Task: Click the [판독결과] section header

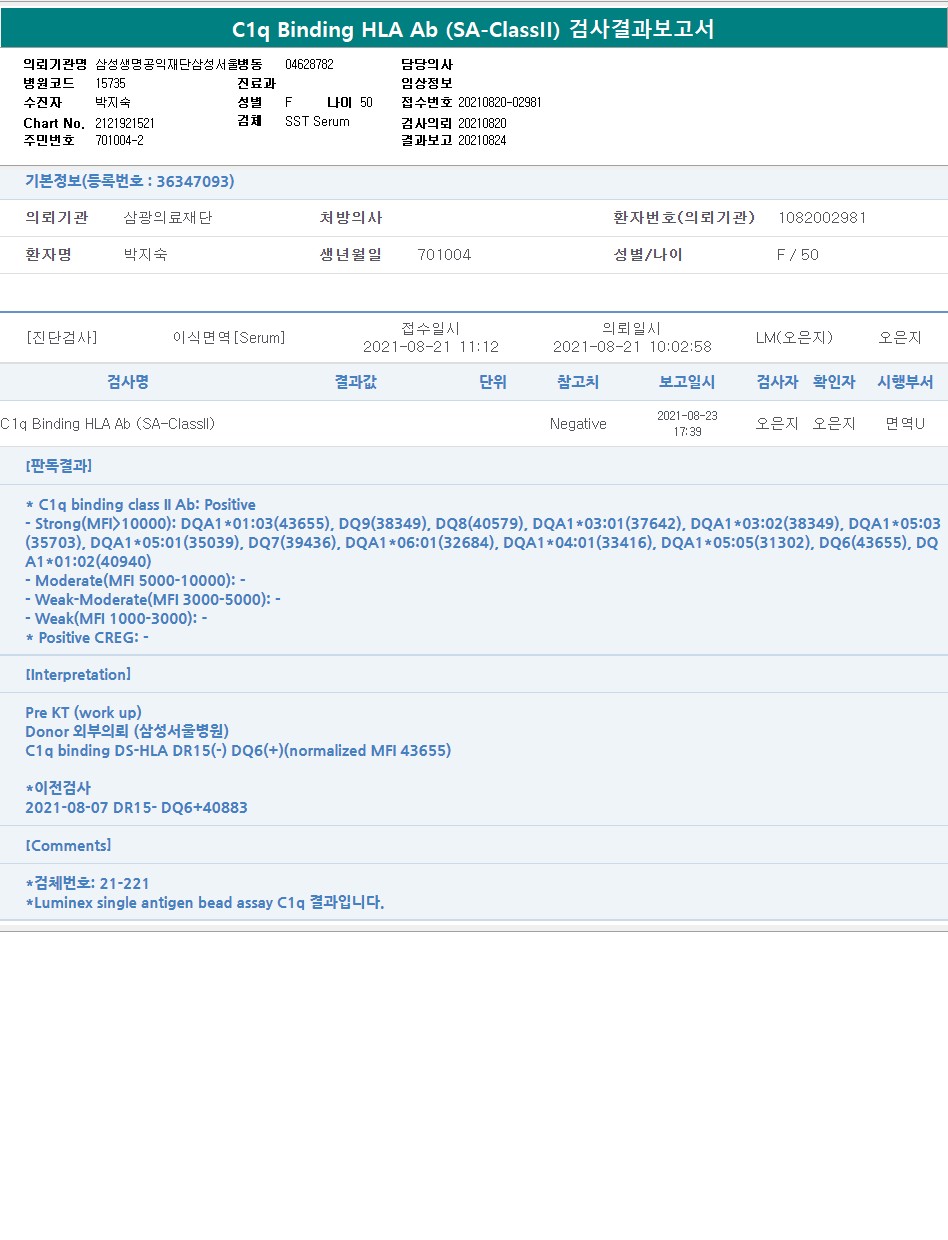Action: pyautogui.click(x=59, y=466)
